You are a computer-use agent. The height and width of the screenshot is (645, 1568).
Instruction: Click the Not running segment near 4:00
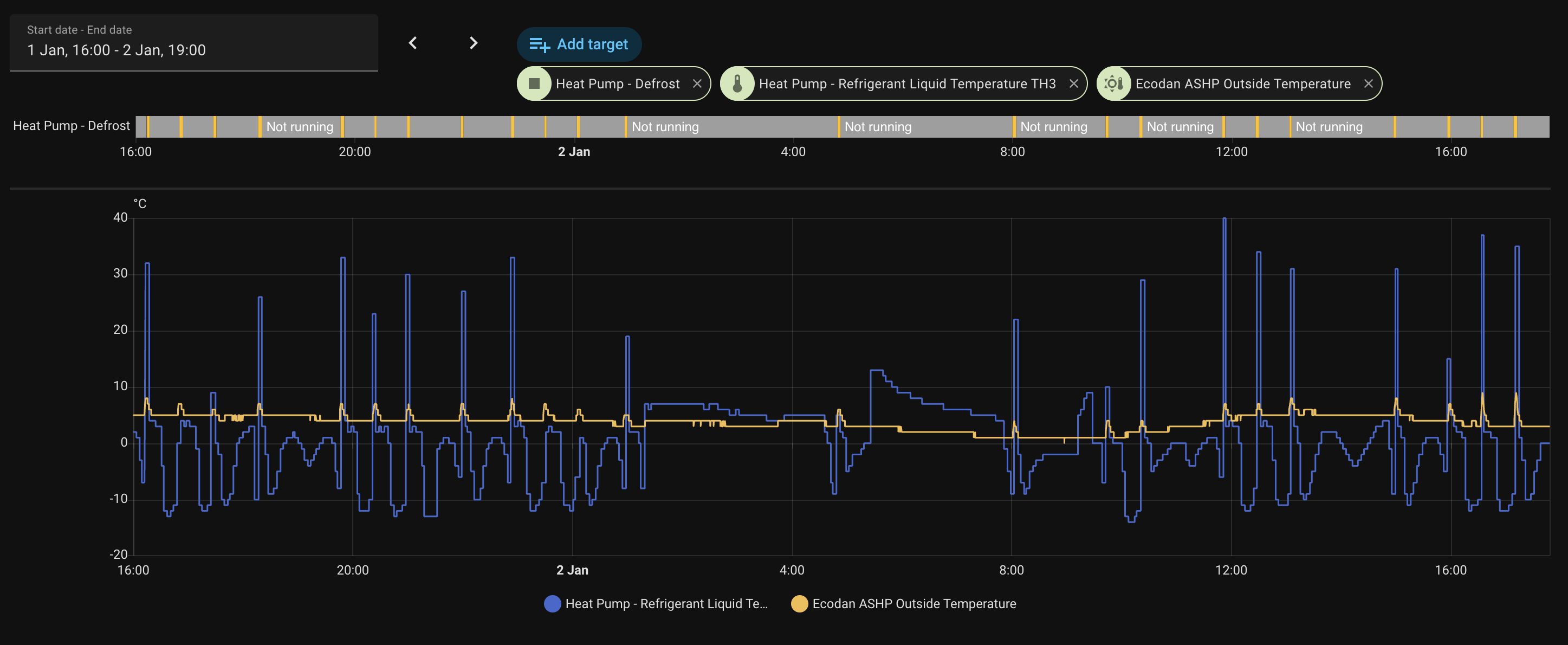coord(877,127)
